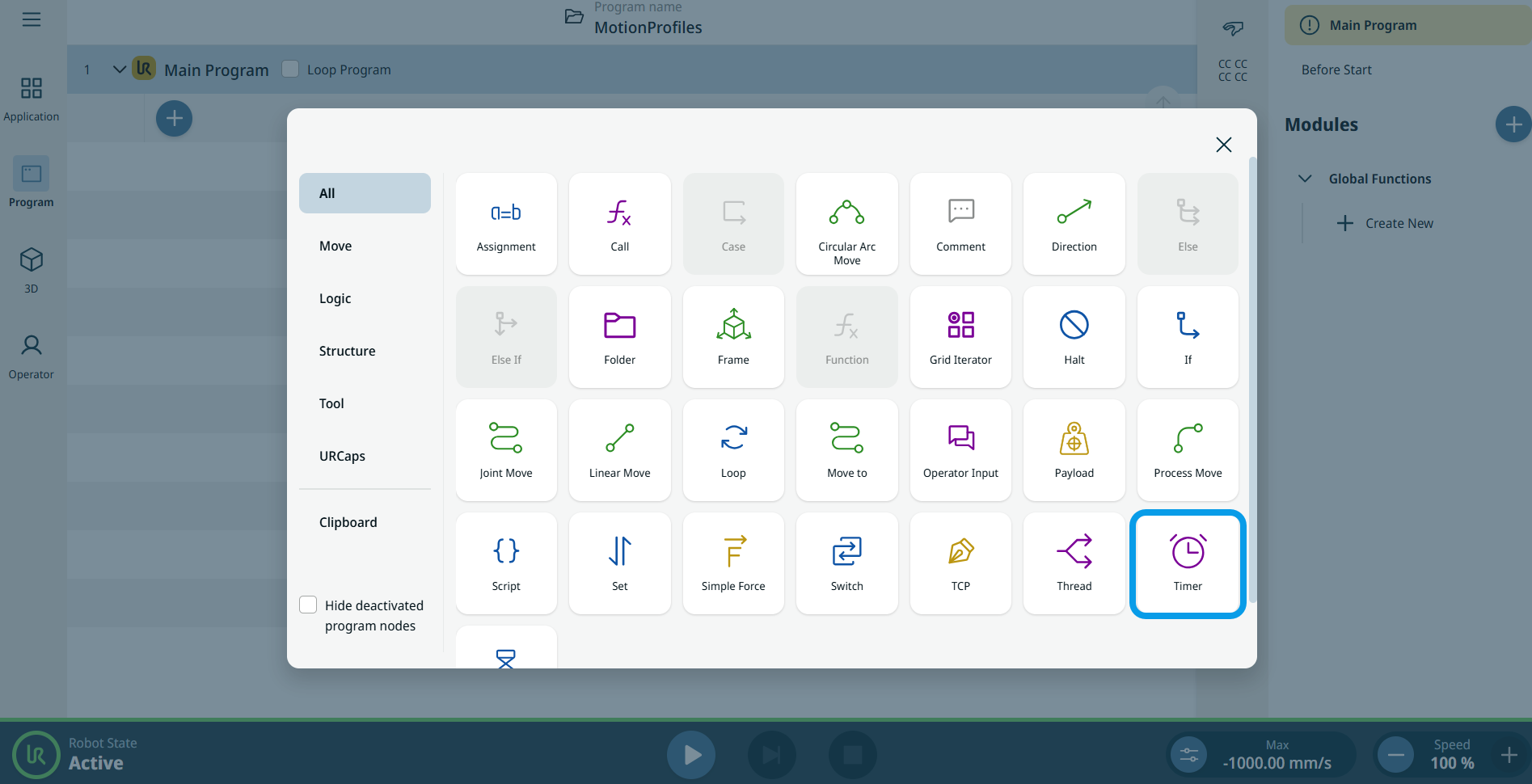Filter nodes by Logic category
Image resolution: width=1532 pixels, height=784 pixels.
pos(335,298)
